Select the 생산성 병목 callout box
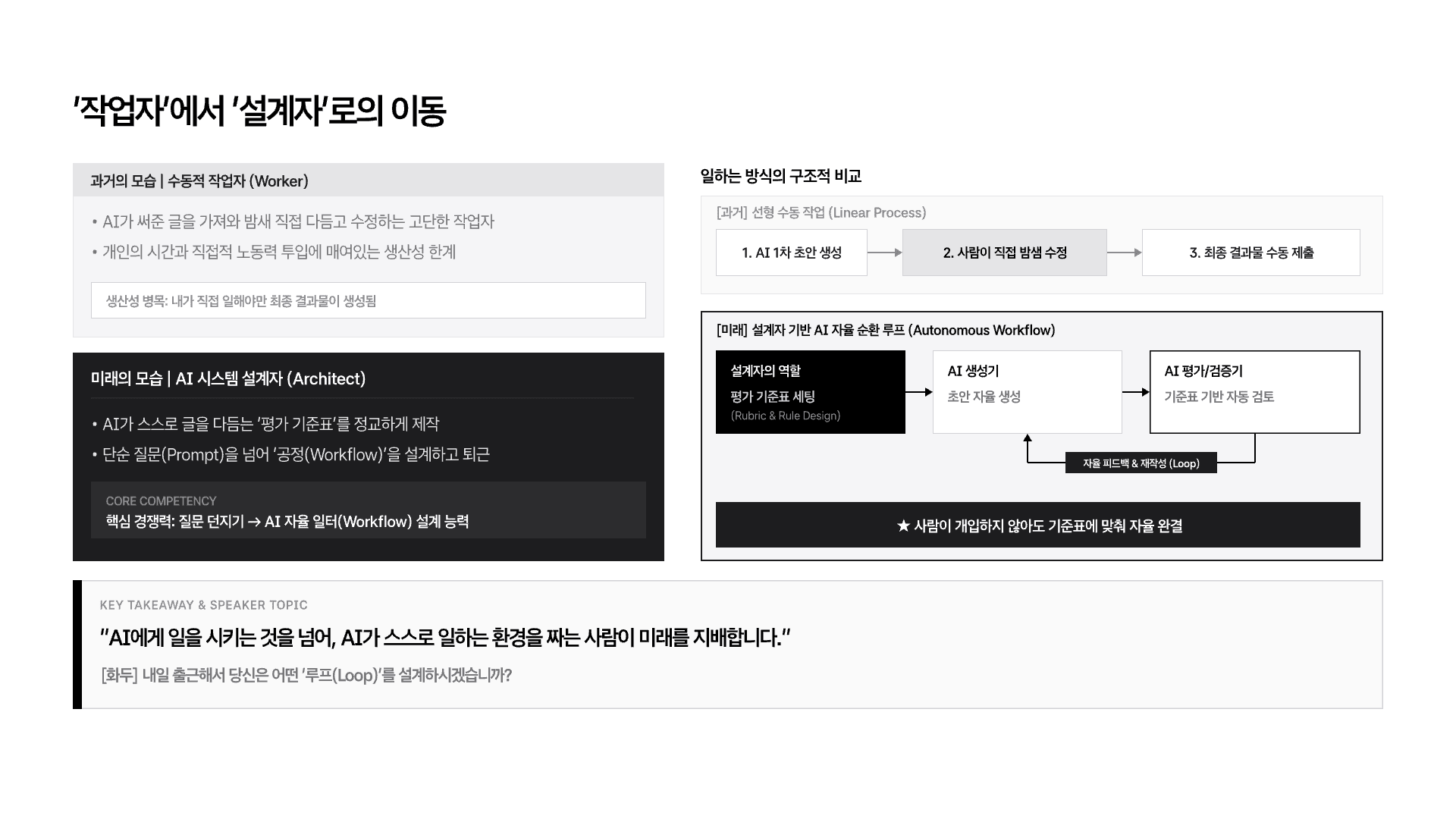The image size is (1456, 819). point(369,300)
